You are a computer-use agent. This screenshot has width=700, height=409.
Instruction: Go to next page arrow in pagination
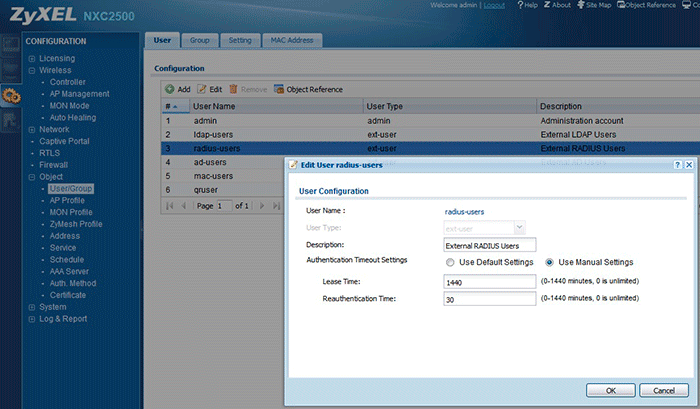(x=262, y=205)
